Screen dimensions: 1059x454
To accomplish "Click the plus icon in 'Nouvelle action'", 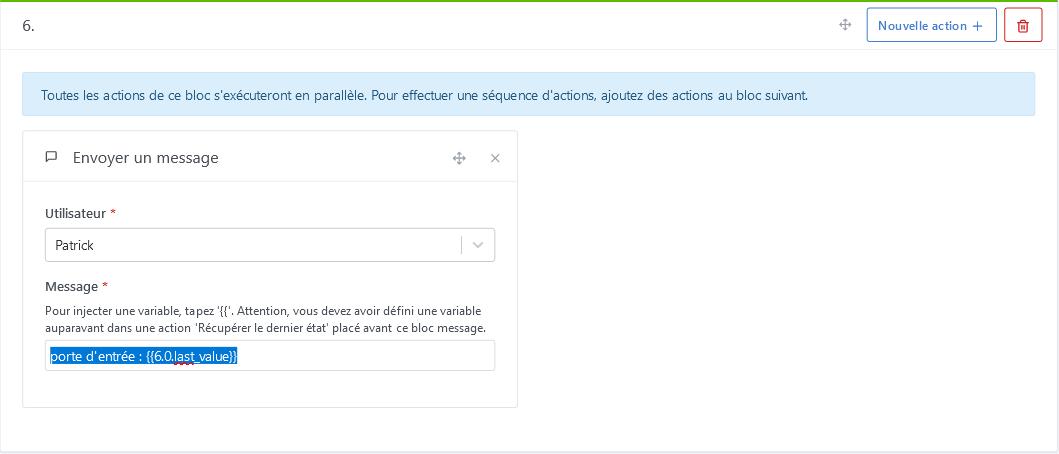I will (x=977, y=26).
